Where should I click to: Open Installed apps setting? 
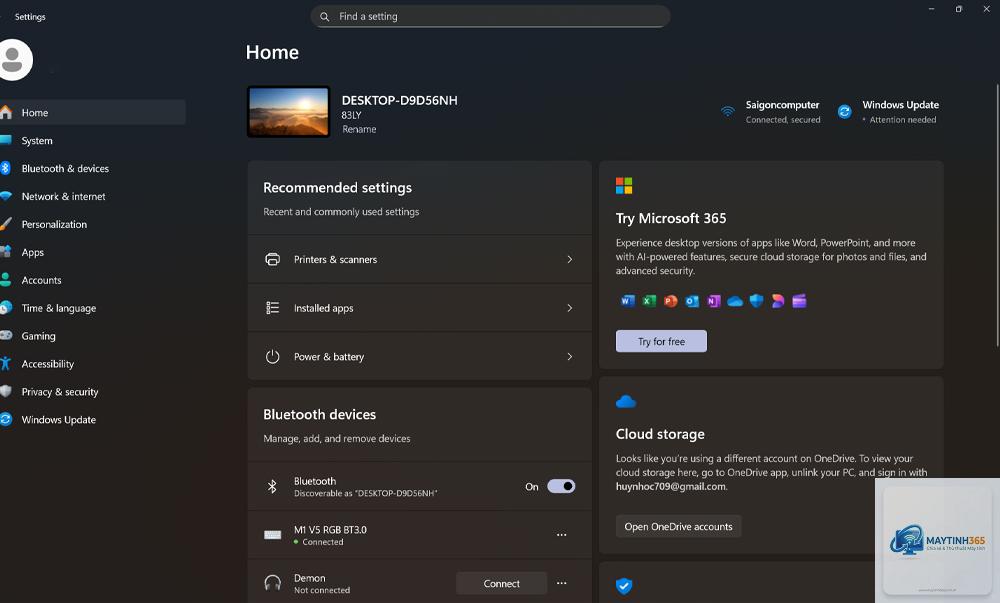pos(420,308)
